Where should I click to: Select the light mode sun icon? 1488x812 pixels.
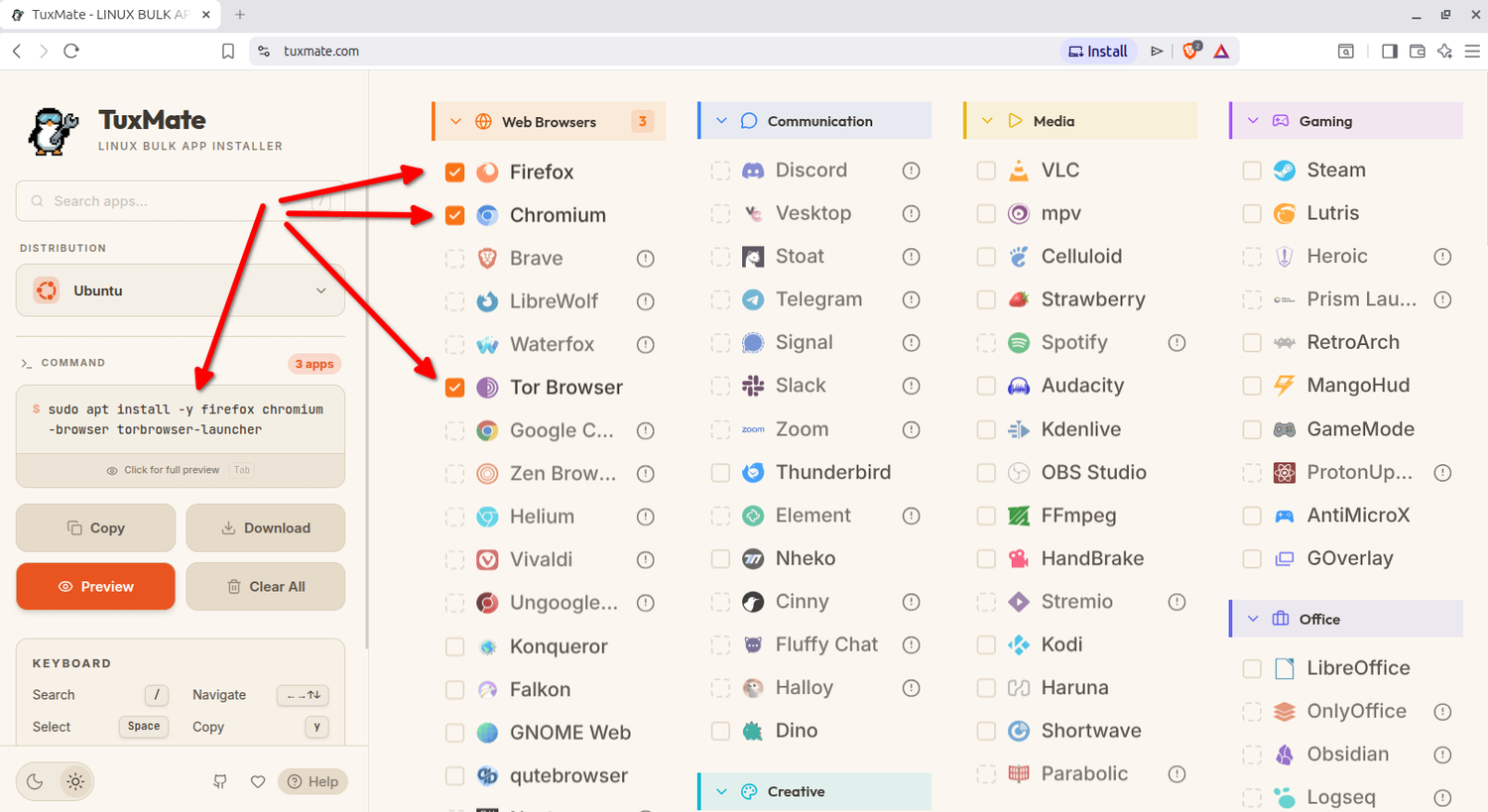point(75,781)
